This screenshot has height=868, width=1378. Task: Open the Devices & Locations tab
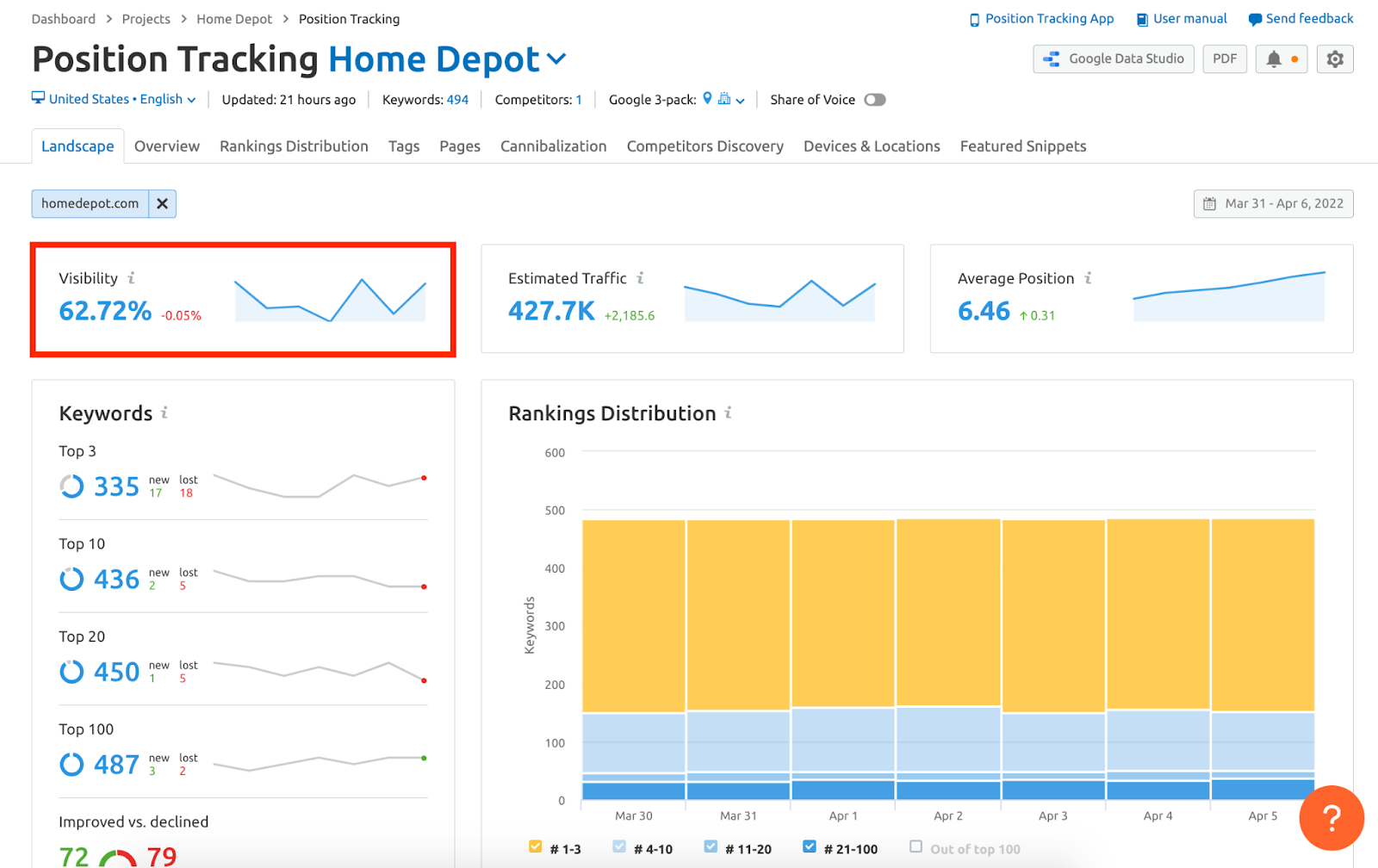point(872,146)
